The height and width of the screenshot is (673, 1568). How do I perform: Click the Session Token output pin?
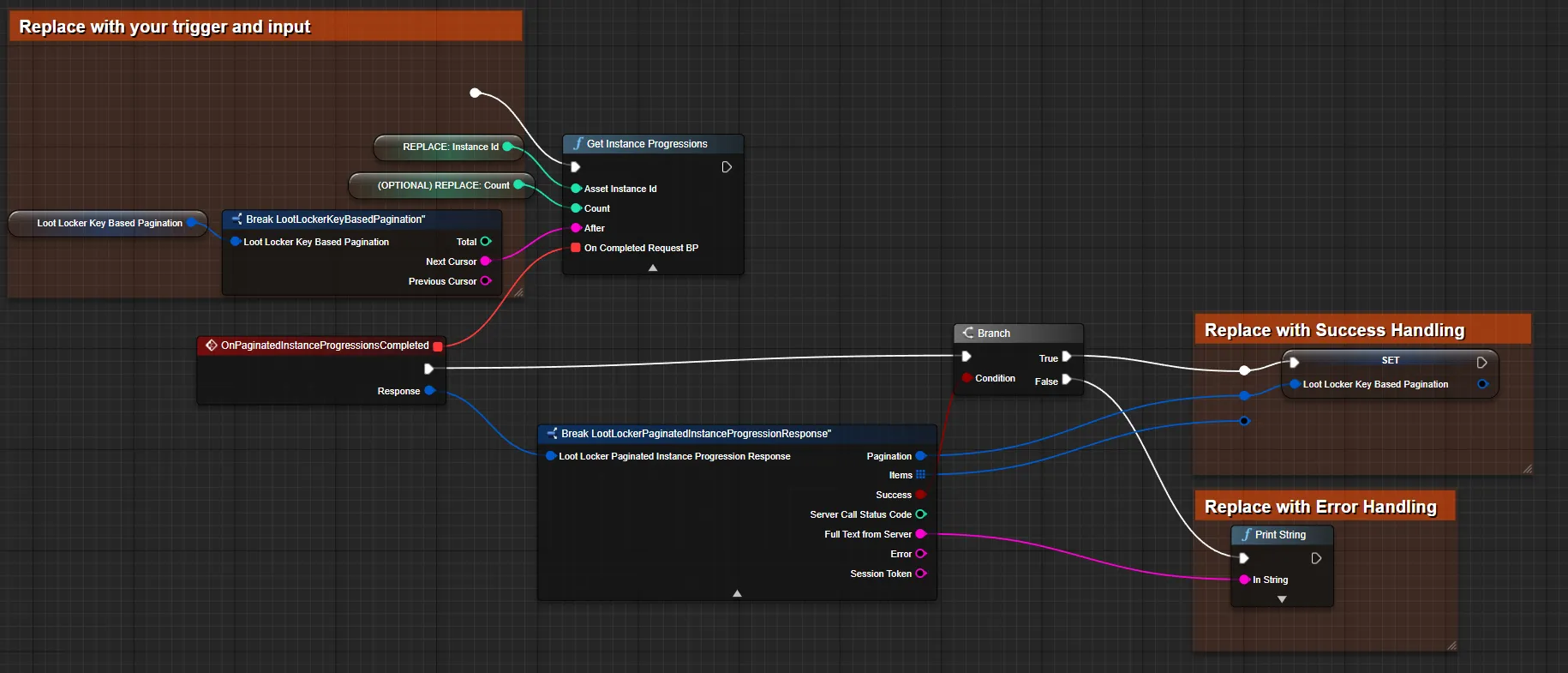(921, 574)
